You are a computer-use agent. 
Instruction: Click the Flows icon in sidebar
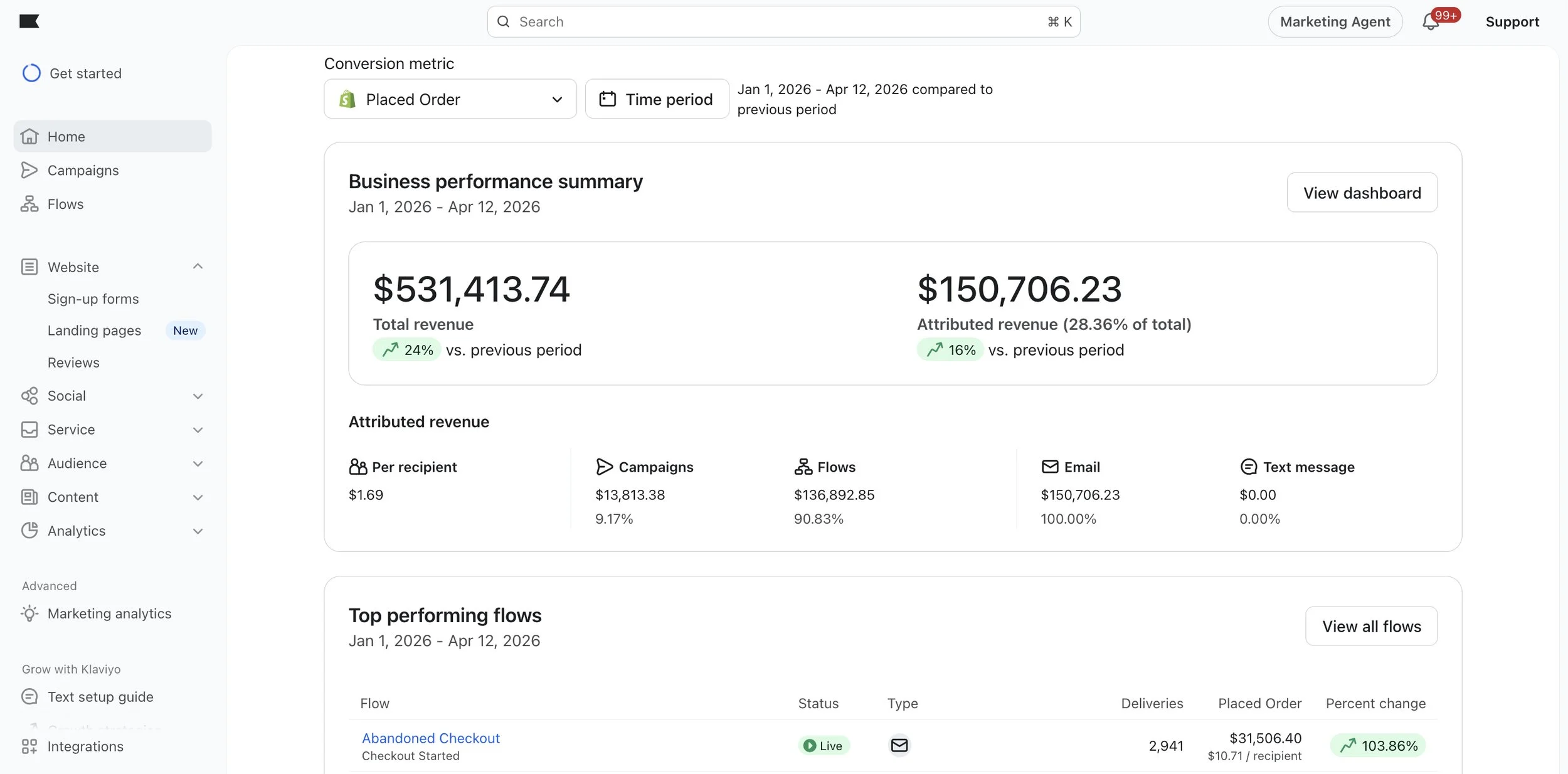pos(29,204)
